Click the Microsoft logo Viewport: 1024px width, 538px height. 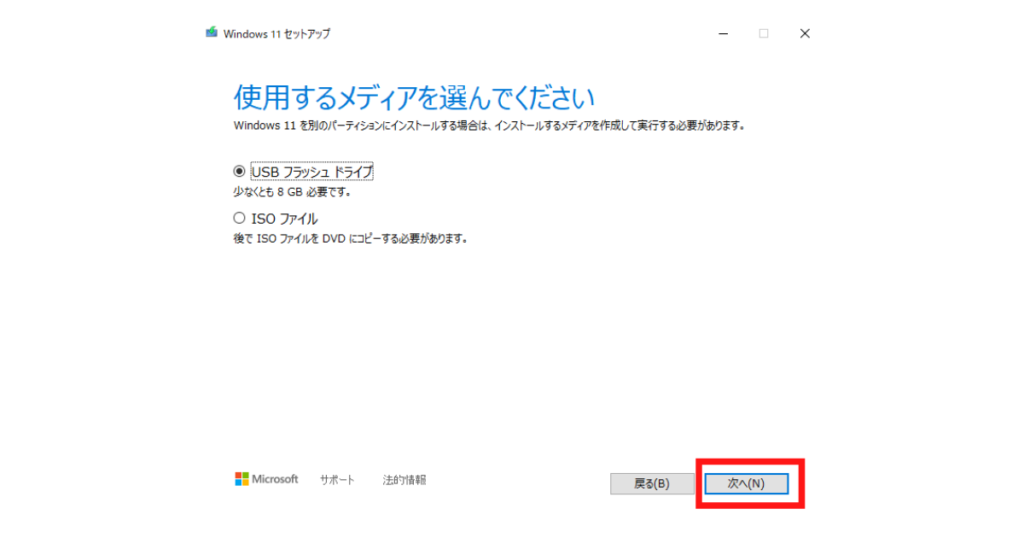point(266,479)
